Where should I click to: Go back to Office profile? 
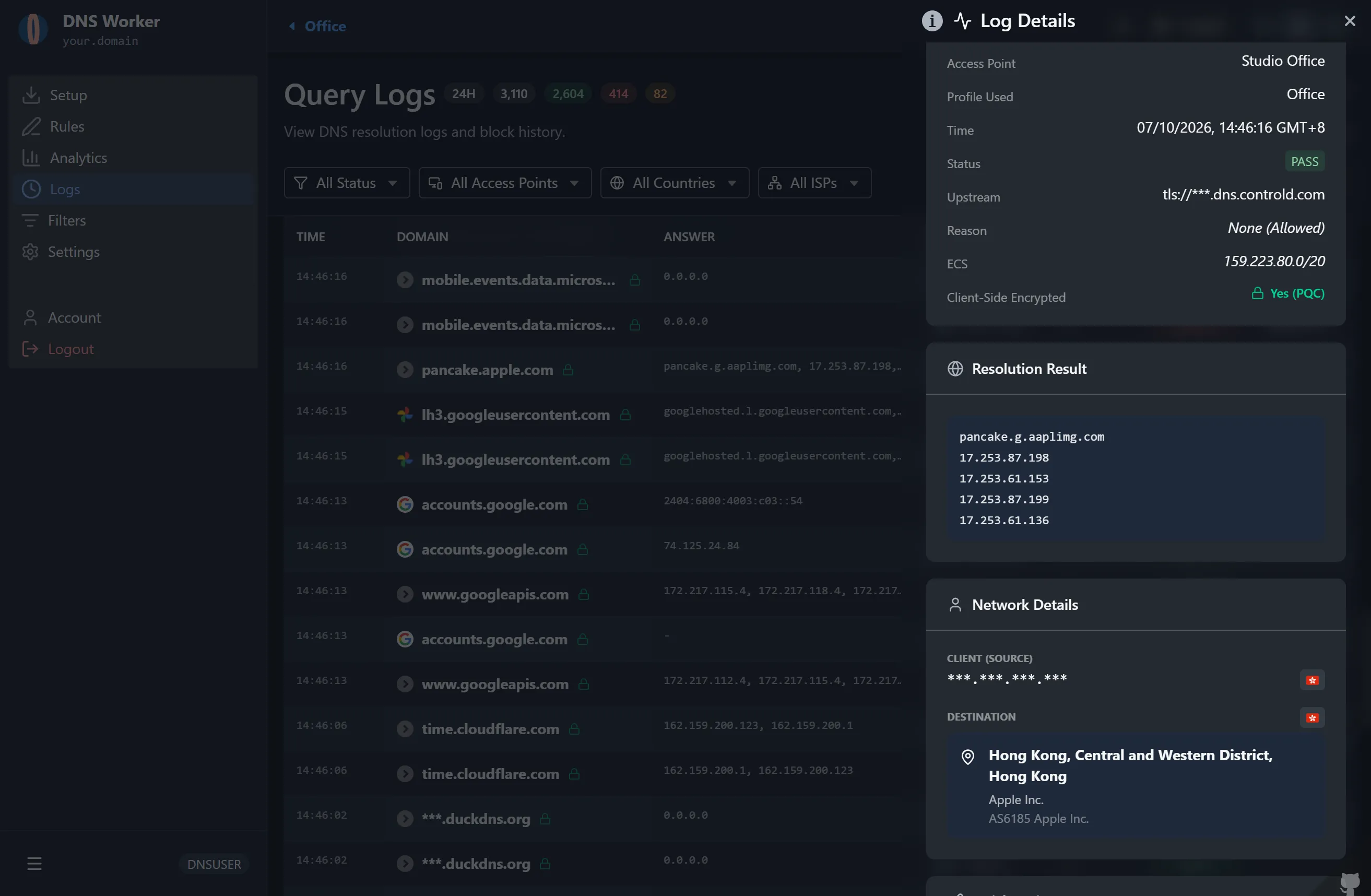[x=317, y=26]
